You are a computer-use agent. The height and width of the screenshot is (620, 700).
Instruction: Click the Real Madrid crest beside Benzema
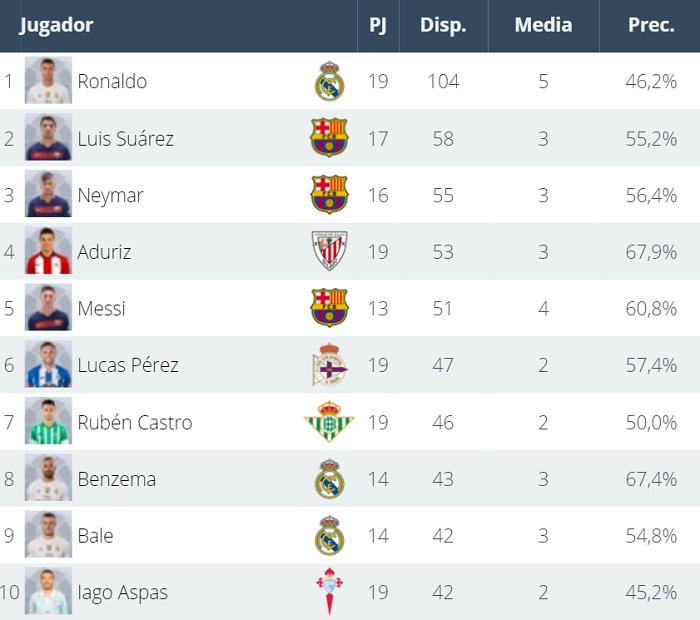329,479
